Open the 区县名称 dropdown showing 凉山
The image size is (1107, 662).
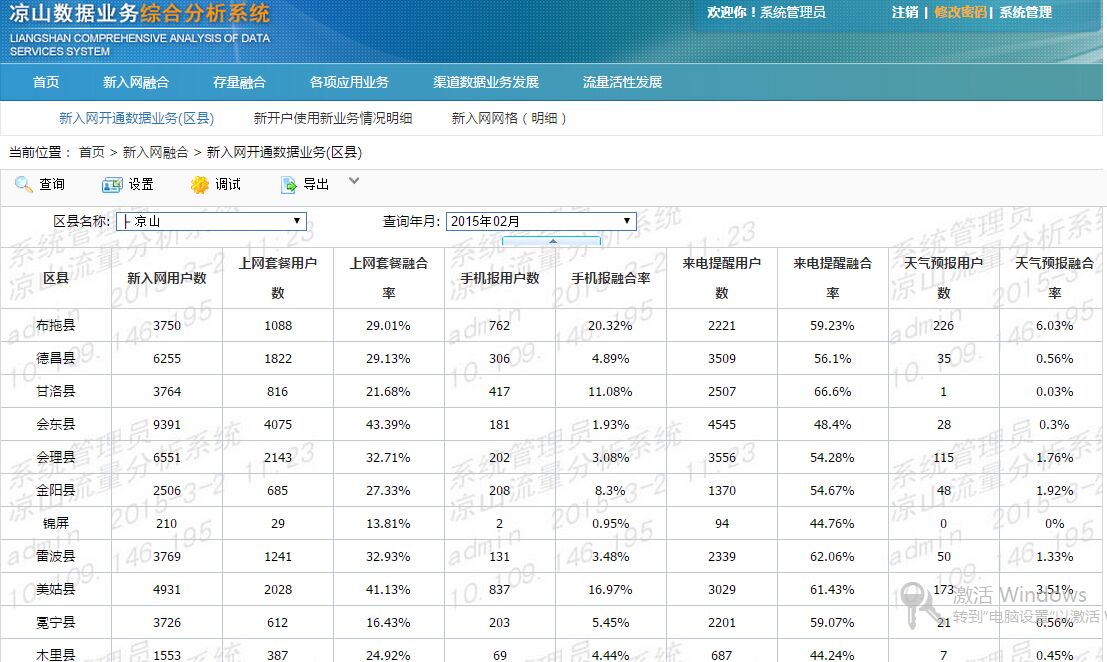click(211, 221)
